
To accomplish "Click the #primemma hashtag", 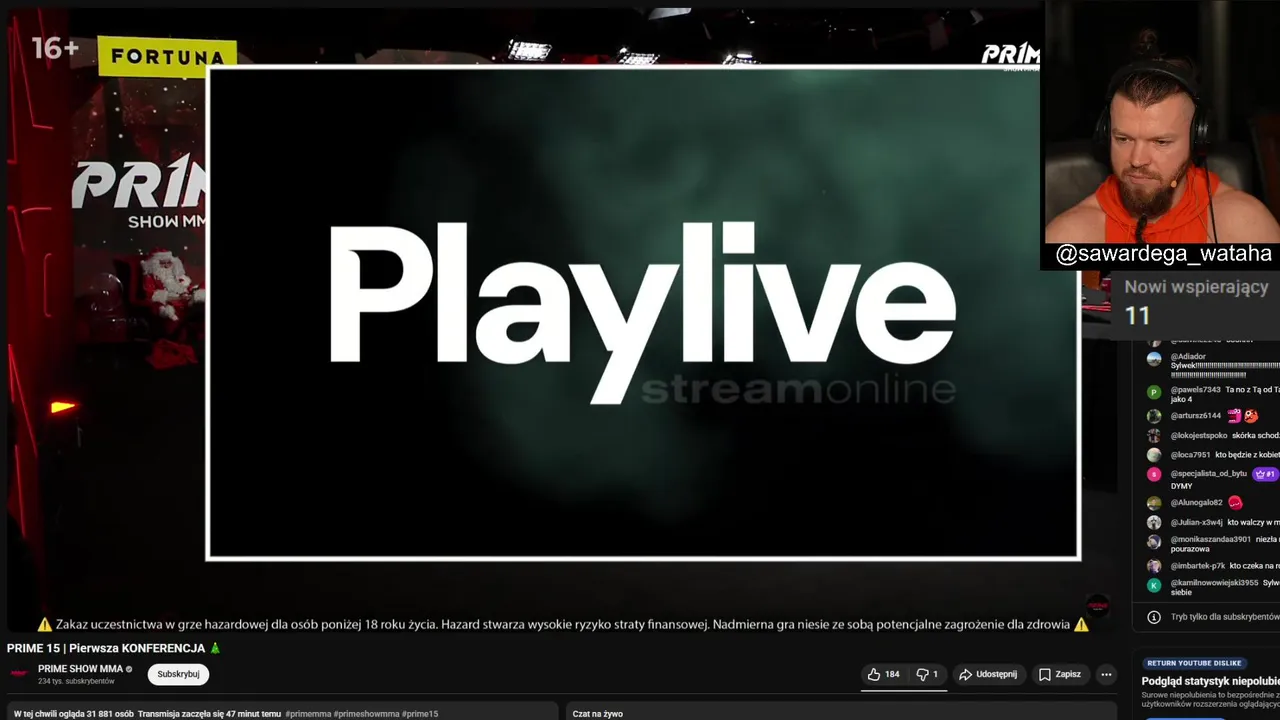I will click(x=307, y=714).
